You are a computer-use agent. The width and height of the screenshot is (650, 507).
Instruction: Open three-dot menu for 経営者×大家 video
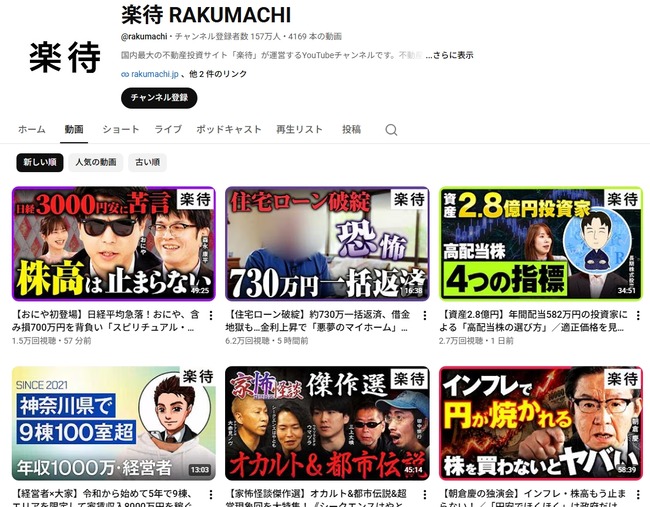tap(211, 495)
